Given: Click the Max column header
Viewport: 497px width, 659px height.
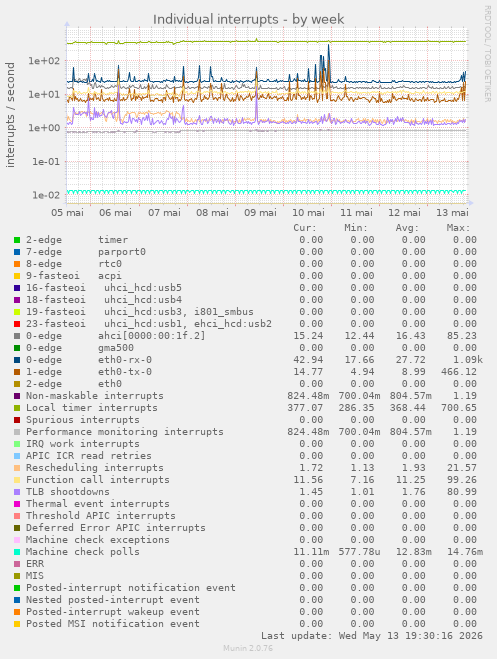Looking at the screenshot, I should click(458, 228).
